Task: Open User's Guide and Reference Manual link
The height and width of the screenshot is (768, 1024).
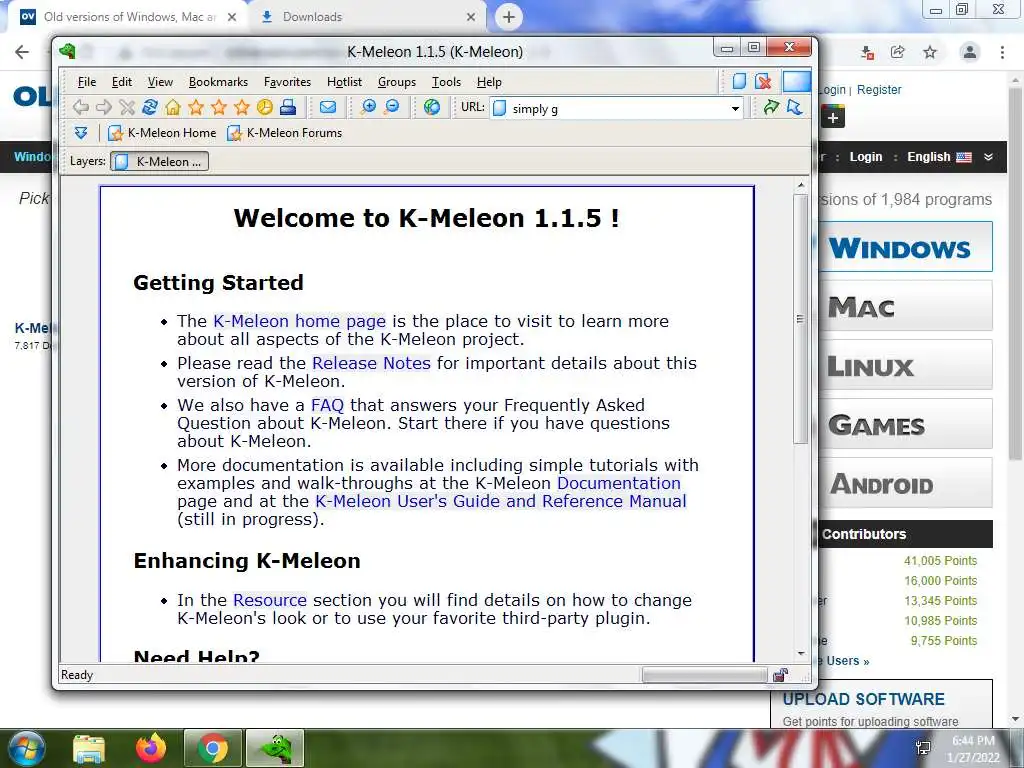Action: coord(500,502)
